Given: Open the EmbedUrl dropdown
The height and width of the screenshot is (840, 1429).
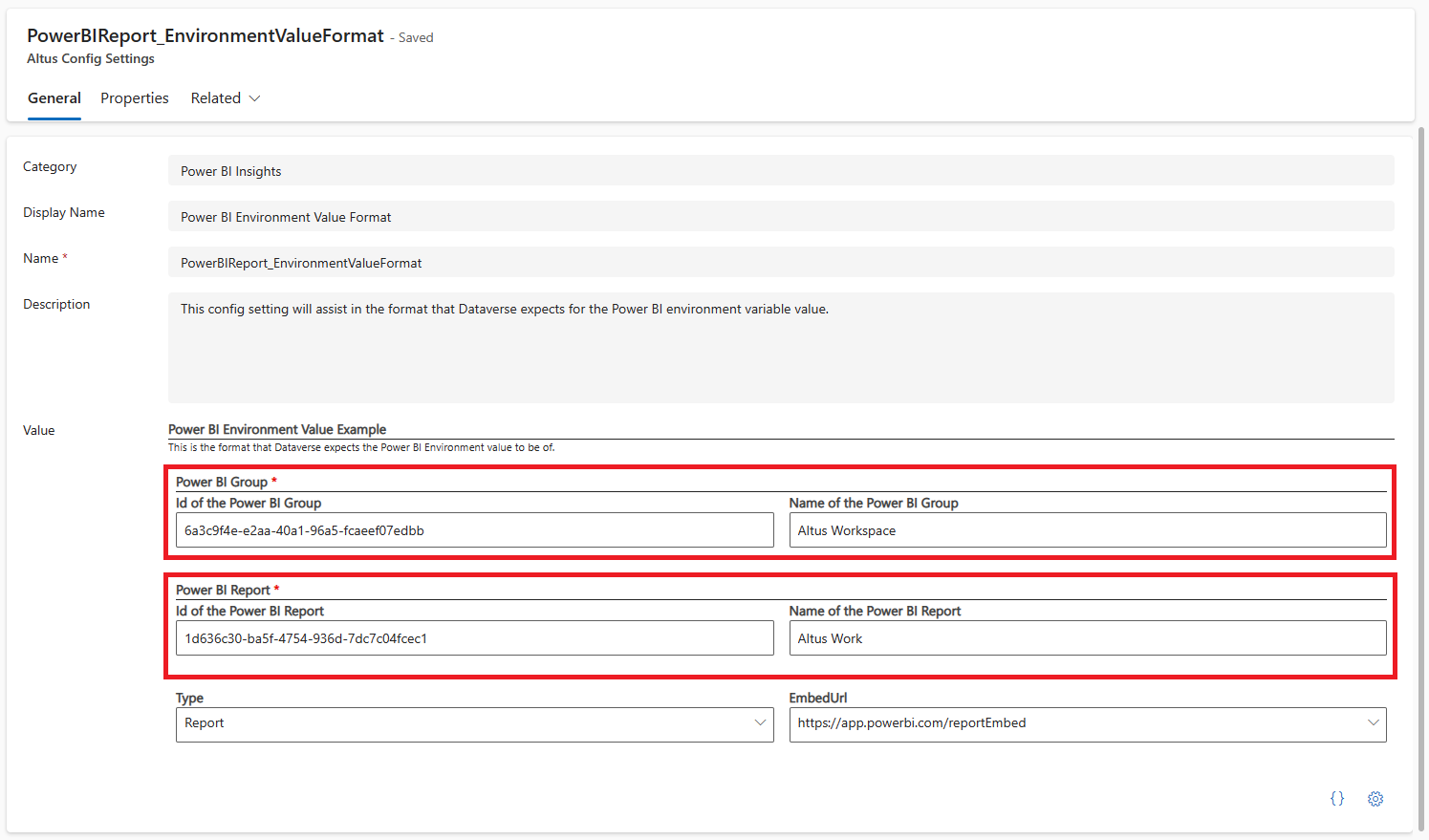Looking at the screenshot, I should coord(1088,724).
